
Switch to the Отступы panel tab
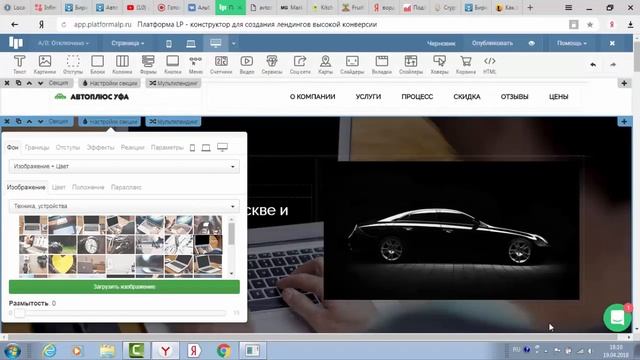[68, 147]
